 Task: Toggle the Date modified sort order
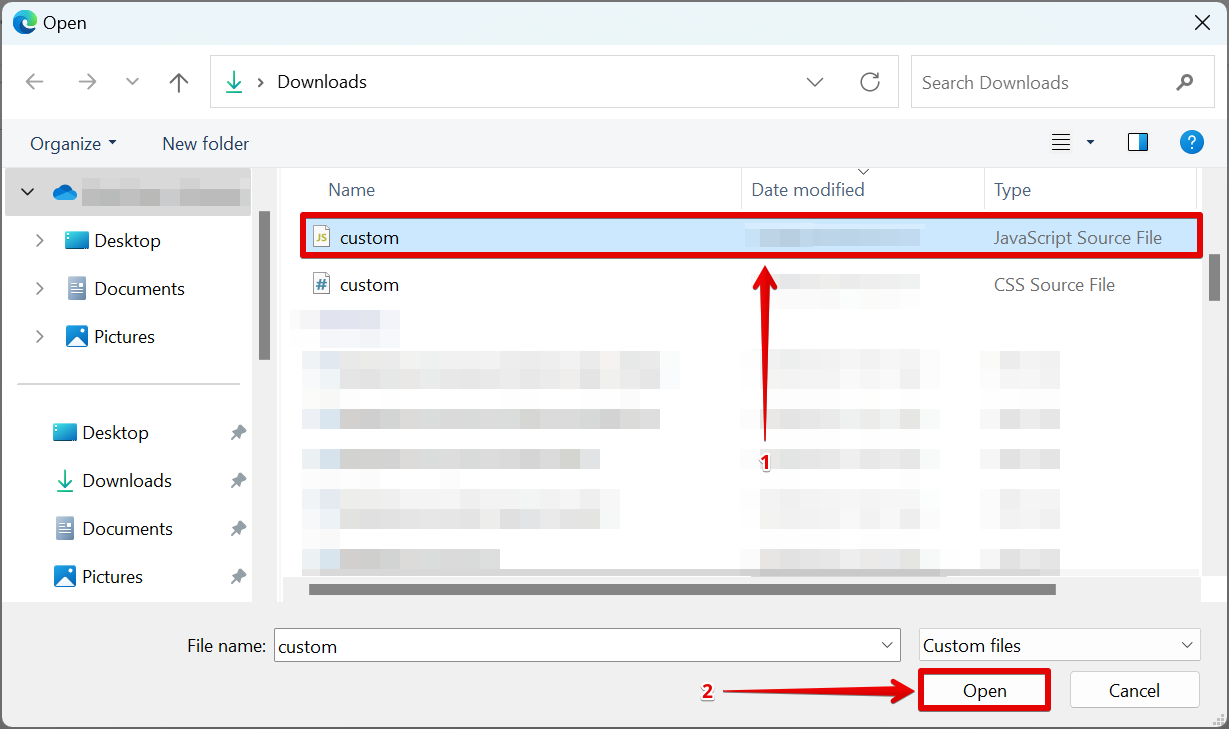[807, 189]
